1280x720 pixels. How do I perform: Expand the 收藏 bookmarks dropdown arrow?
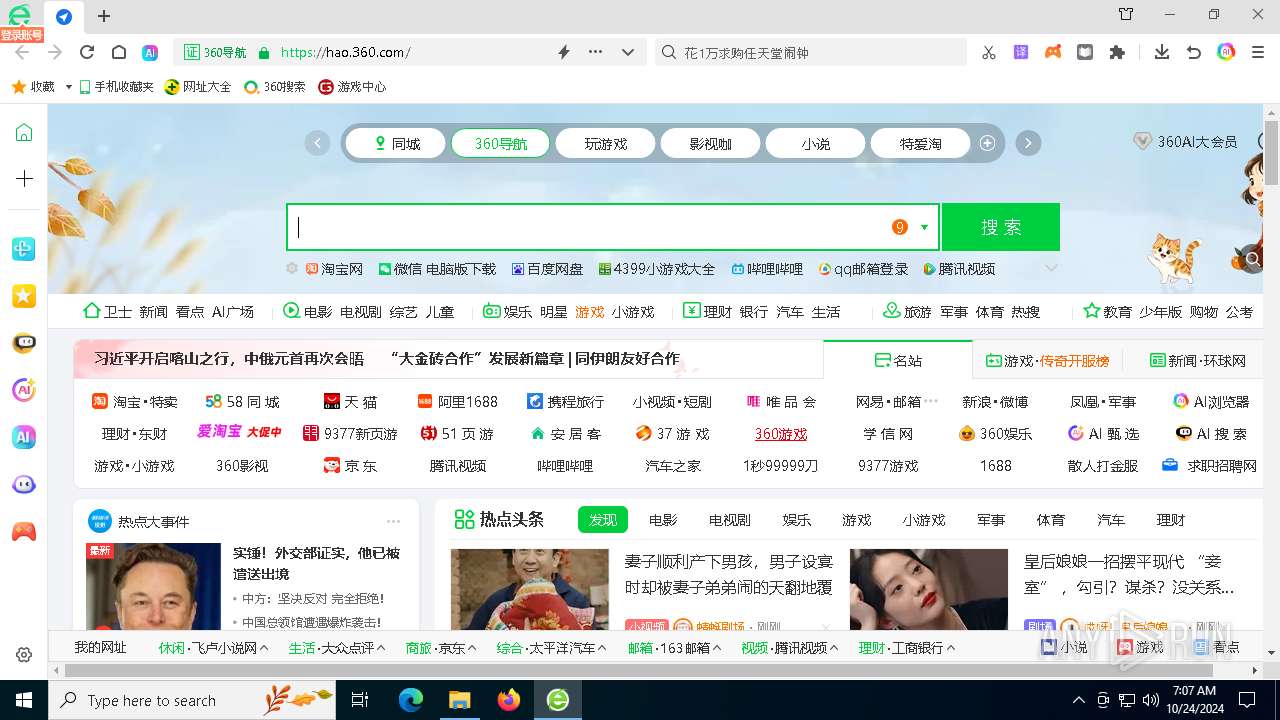(69, 87)
